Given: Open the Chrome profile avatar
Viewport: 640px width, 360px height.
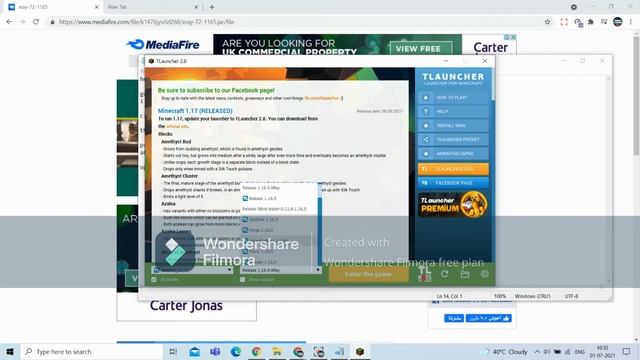Looking at the screenshot, I should pyautogui.click(x=618, y=22).
